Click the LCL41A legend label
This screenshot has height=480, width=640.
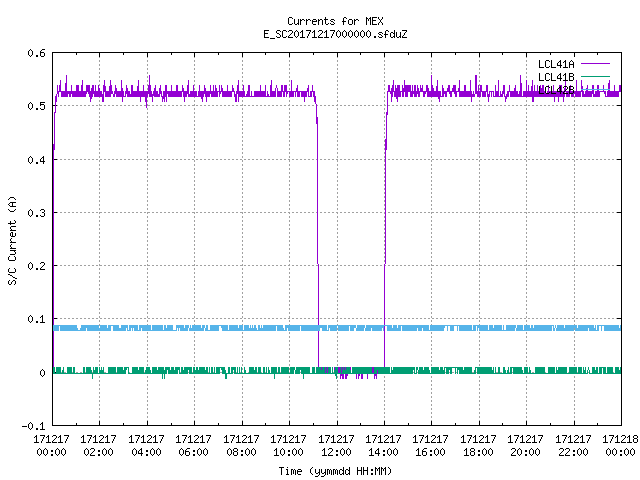coord(556,64)
